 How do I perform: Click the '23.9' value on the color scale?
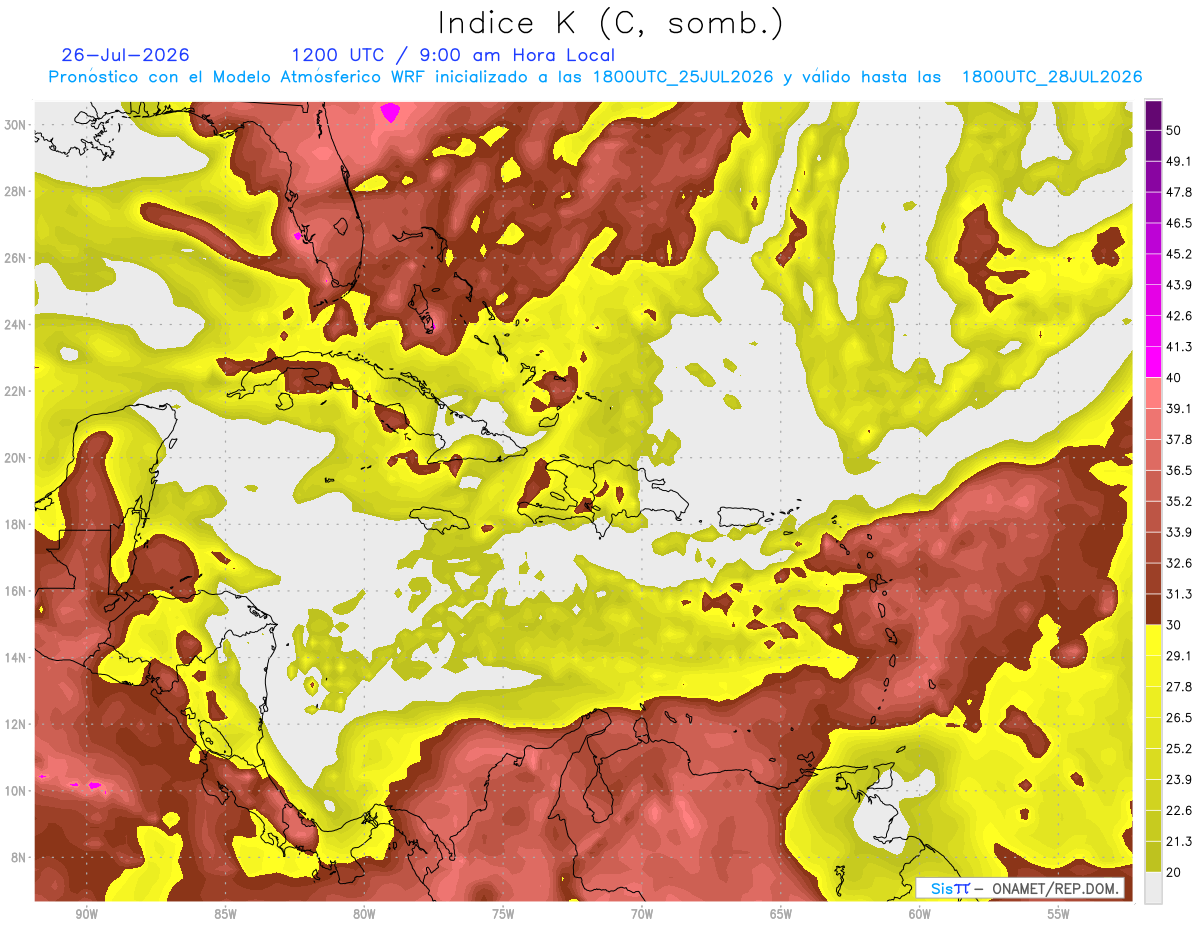click(1178, 780)
